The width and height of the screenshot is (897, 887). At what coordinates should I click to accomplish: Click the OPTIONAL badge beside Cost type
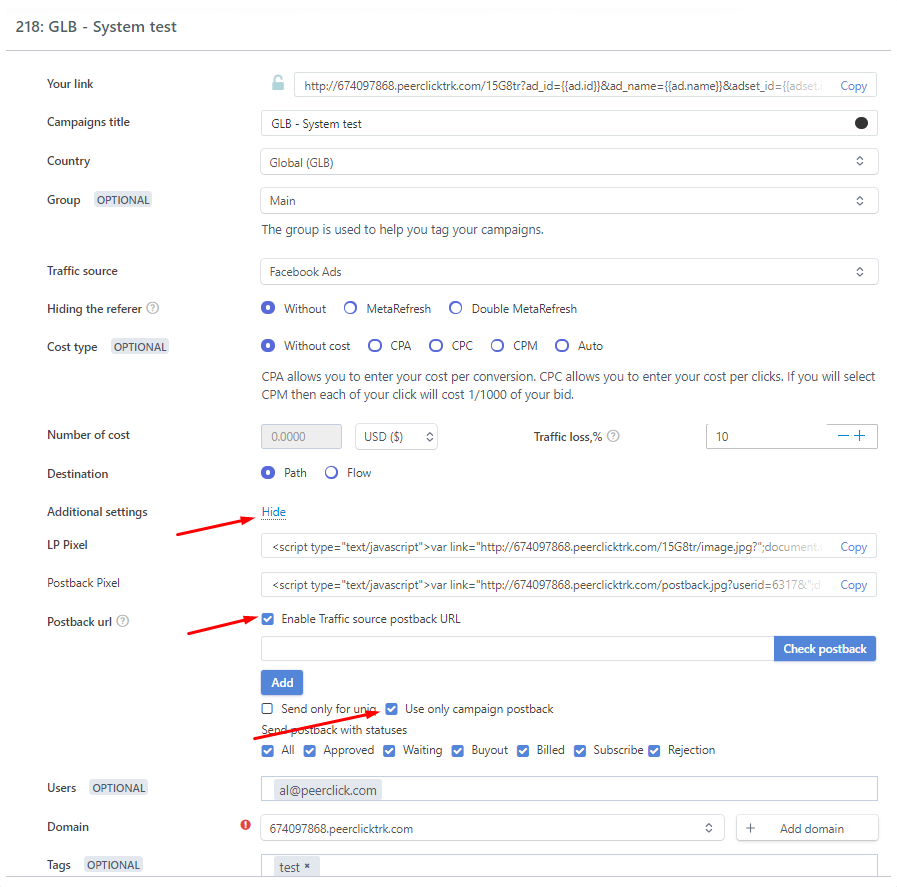click(140, 347)
